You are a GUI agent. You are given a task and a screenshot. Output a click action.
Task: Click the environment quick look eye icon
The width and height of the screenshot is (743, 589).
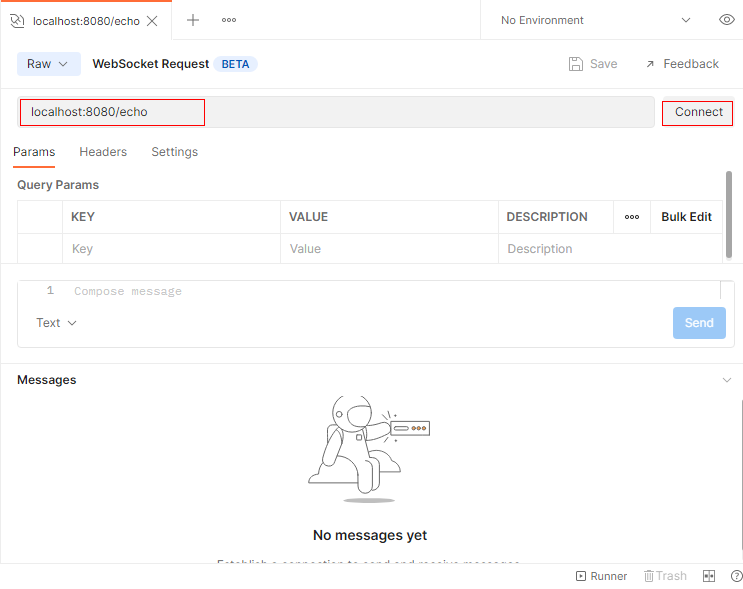(x=726, y=20)
